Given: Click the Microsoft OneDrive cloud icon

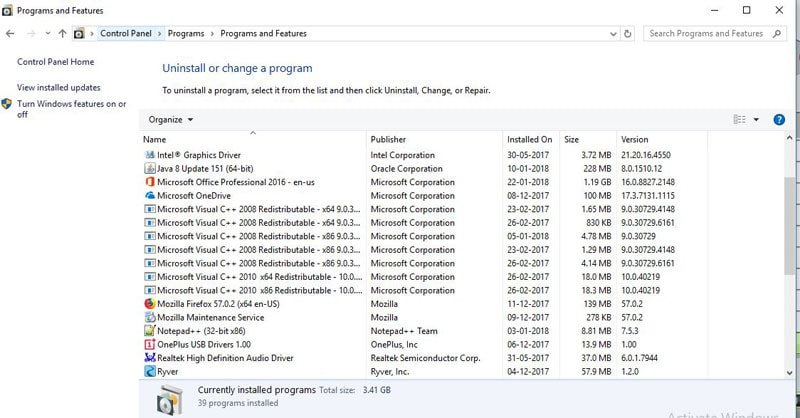Looking at the screenshot, I should tap(149, 196).
